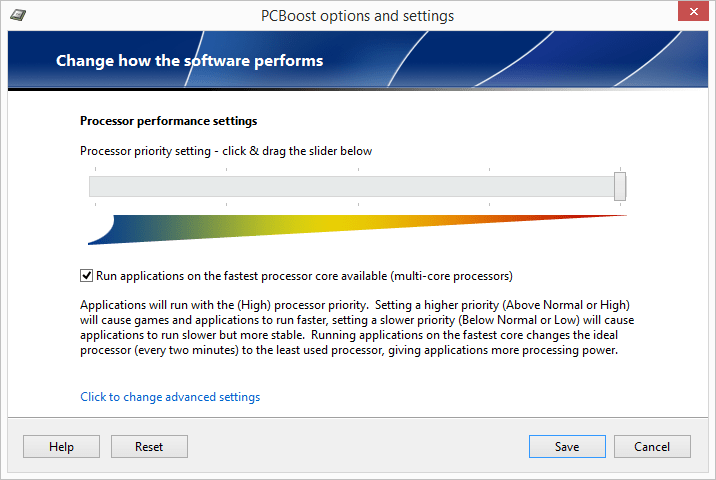
Task: Click the processor priority slider handle
Action: (x=620, y=186)
